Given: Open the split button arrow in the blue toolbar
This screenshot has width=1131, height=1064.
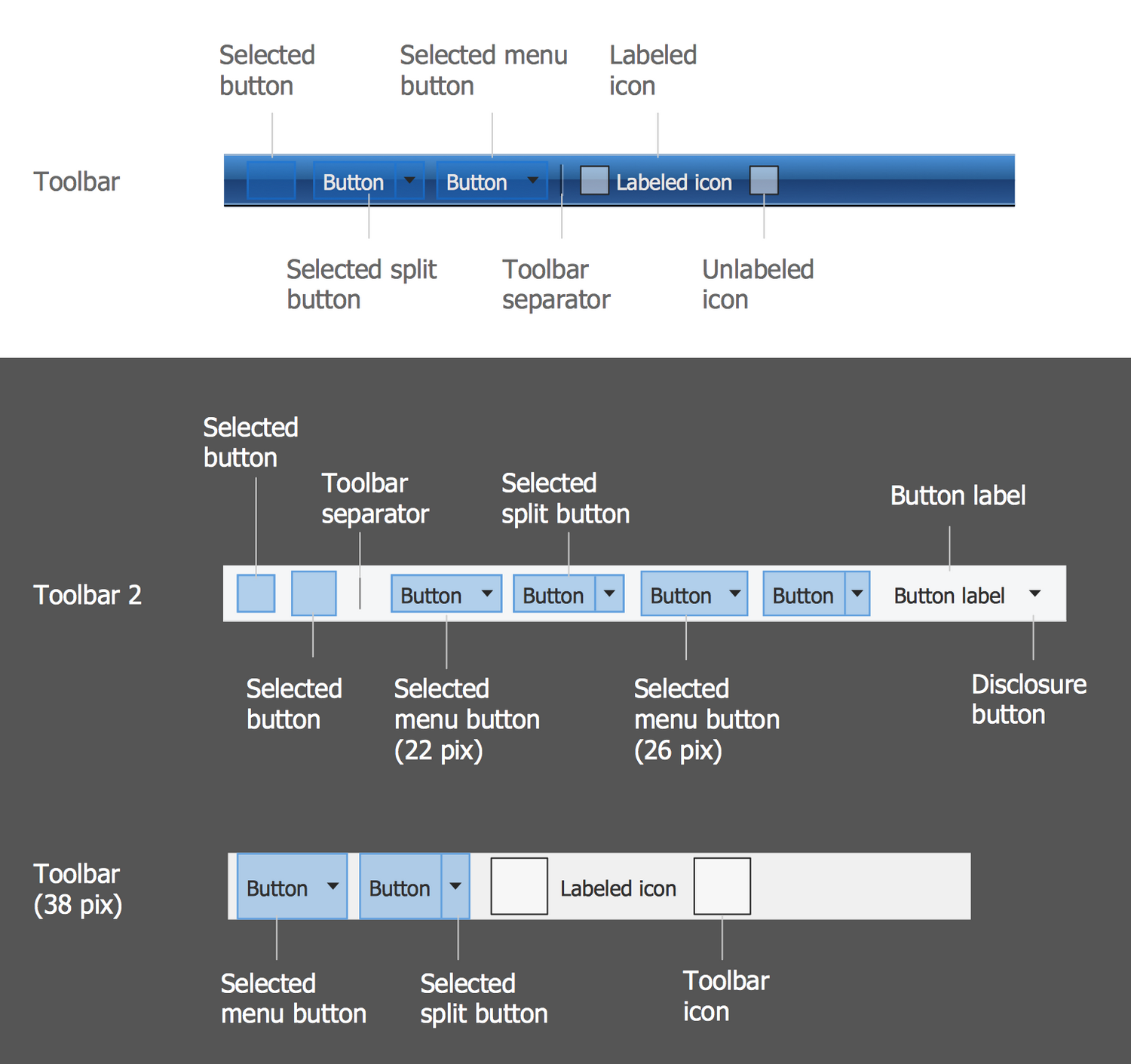Looking at the screenshot, I should tap(409, 181).
